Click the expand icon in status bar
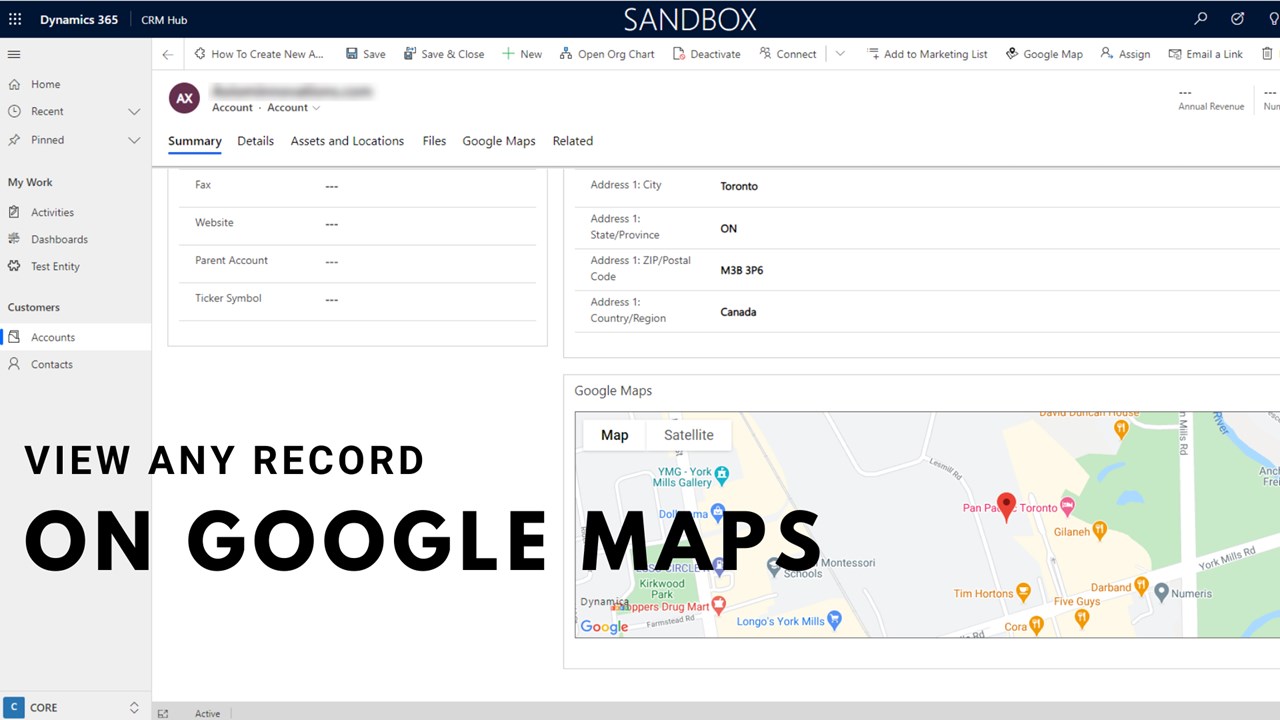Screen dimensions: 1280x720 click(x=163, y=713)
